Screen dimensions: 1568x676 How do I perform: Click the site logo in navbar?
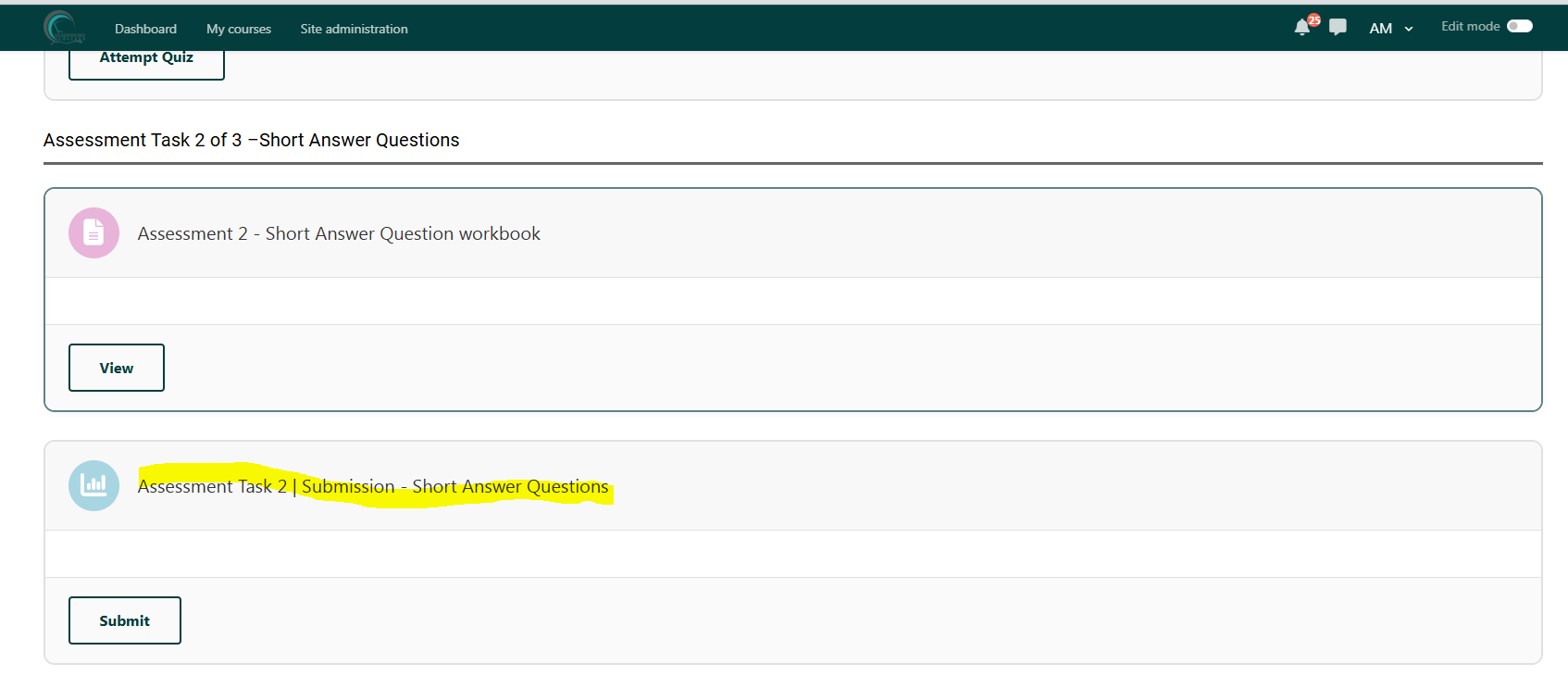pyautogui.click(x=63, y=28)
